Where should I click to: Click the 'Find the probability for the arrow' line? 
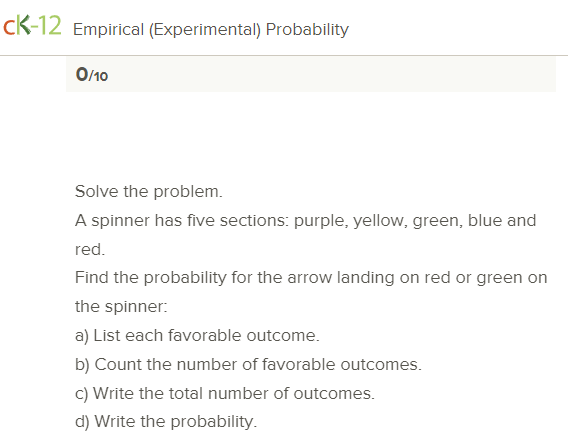[311, 278]
